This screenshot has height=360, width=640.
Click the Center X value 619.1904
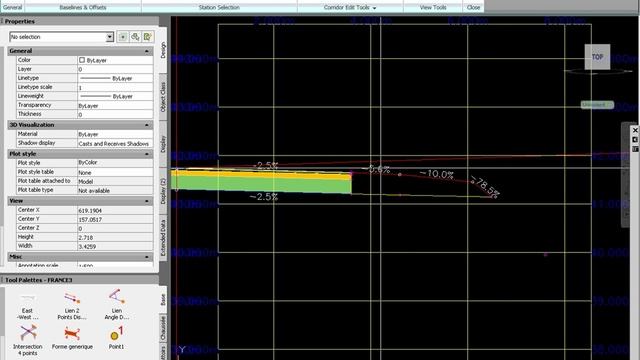(115, 210)
